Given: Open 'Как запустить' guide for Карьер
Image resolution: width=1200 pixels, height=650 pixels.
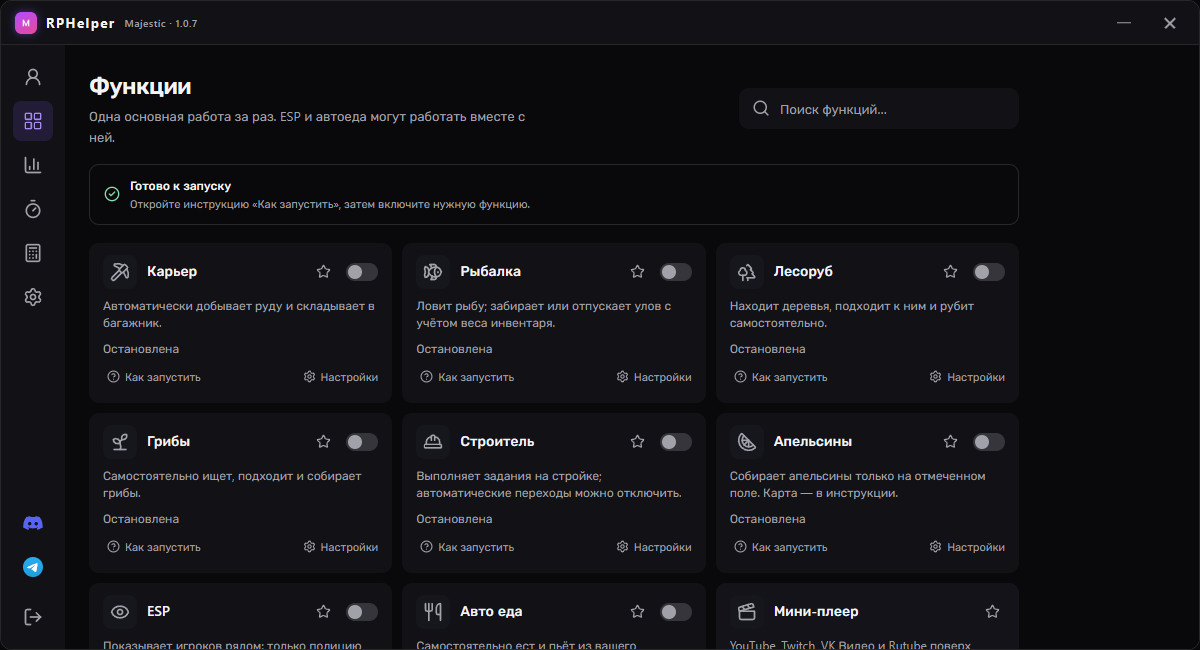Looking at the screenshot, I should [x=154, y=377].
